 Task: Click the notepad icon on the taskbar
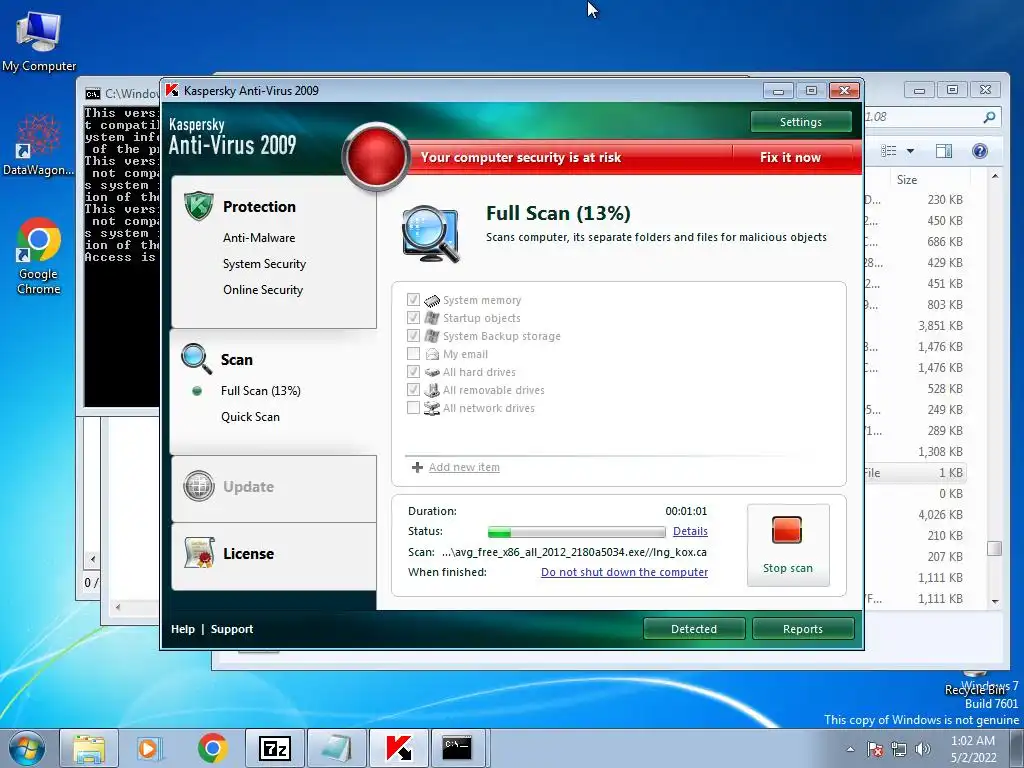pyautogui.click(x=337, y=748)
